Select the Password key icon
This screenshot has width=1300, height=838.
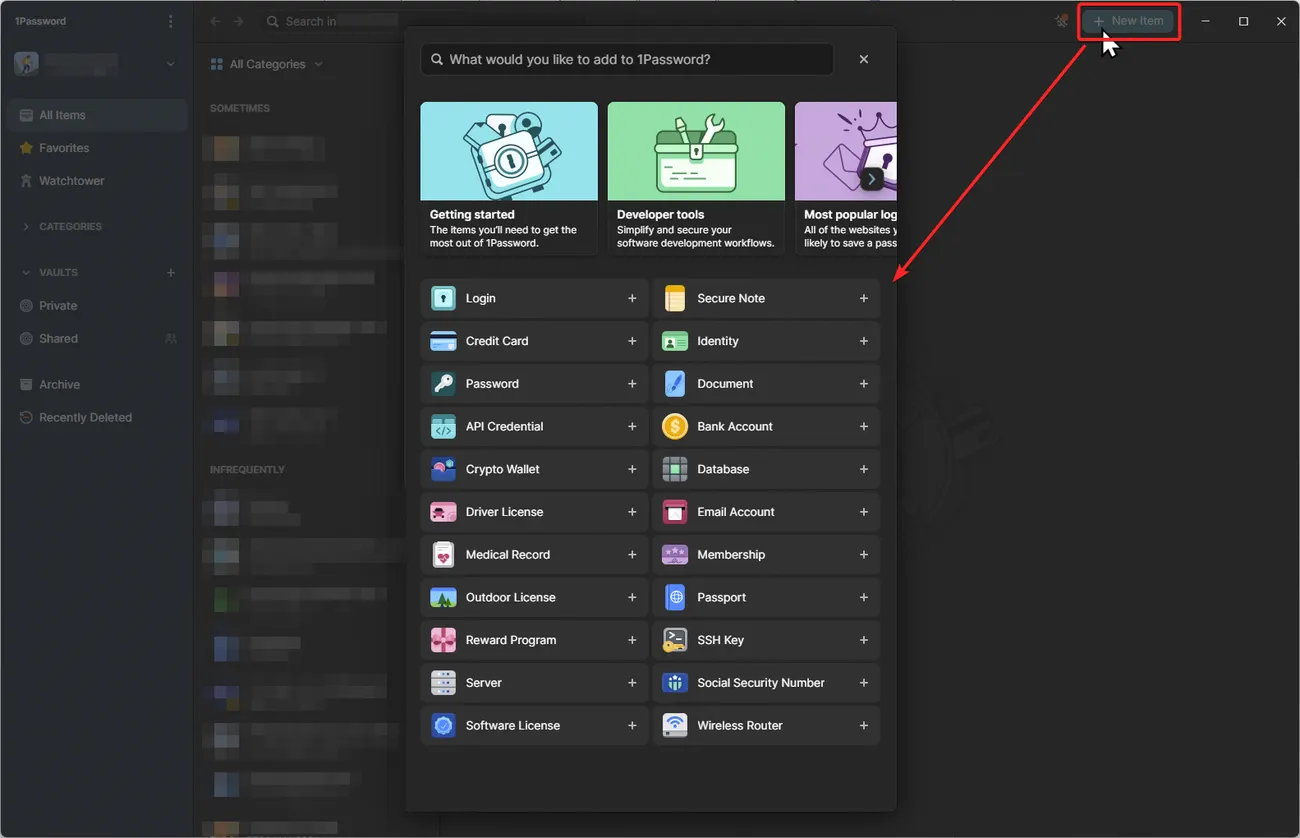click(443, 384)
